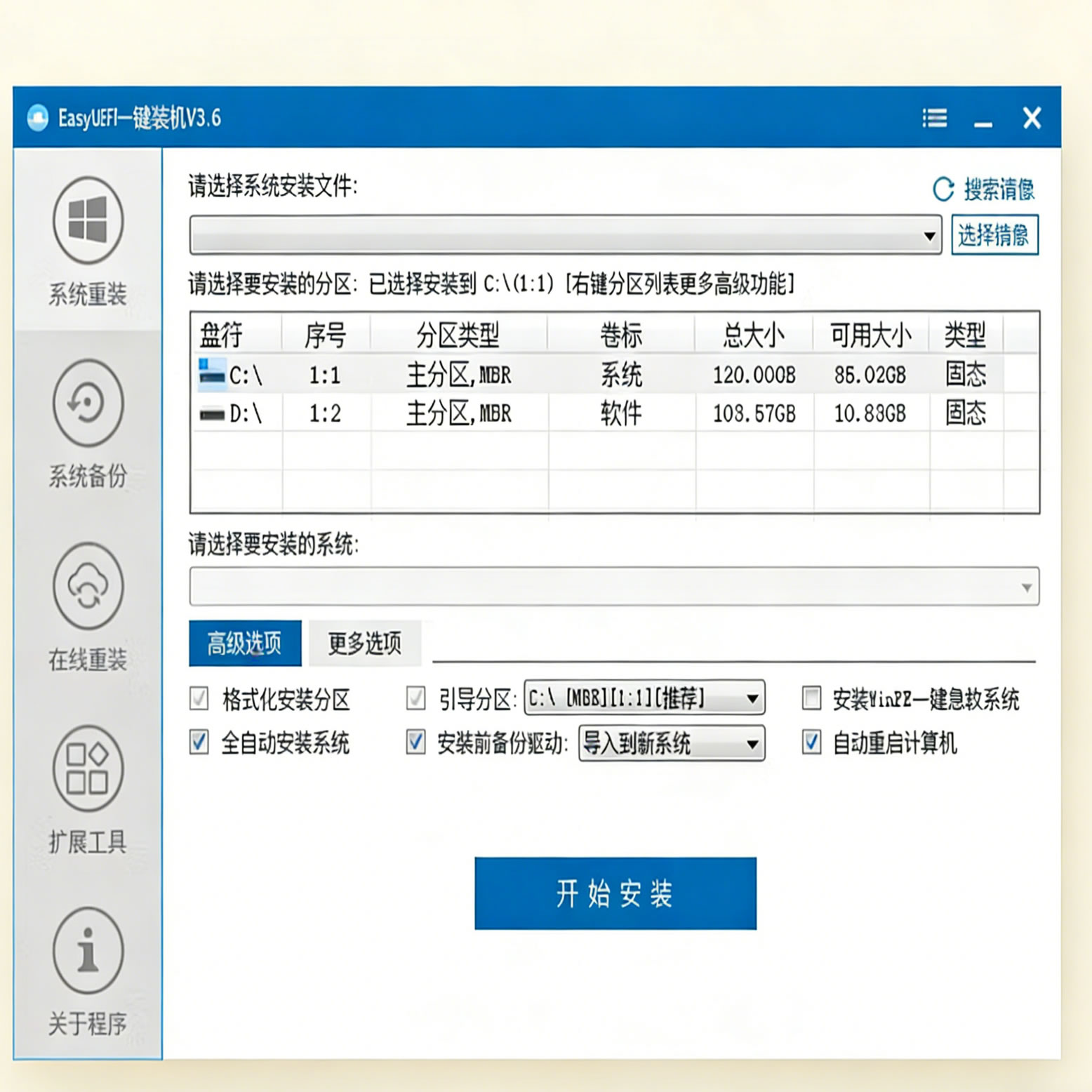1092x1092 pixels.
Task: Switch to the 更多选项 tab
Action: click(x=364, y=643)
